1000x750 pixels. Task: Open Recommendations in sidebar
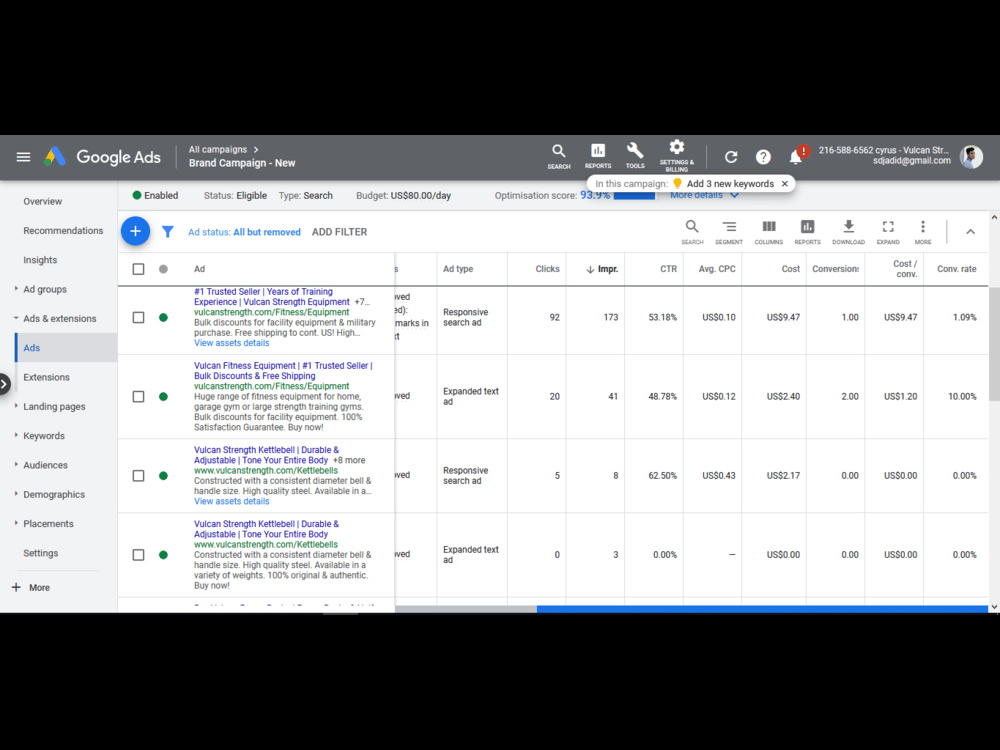coord(63,230)
